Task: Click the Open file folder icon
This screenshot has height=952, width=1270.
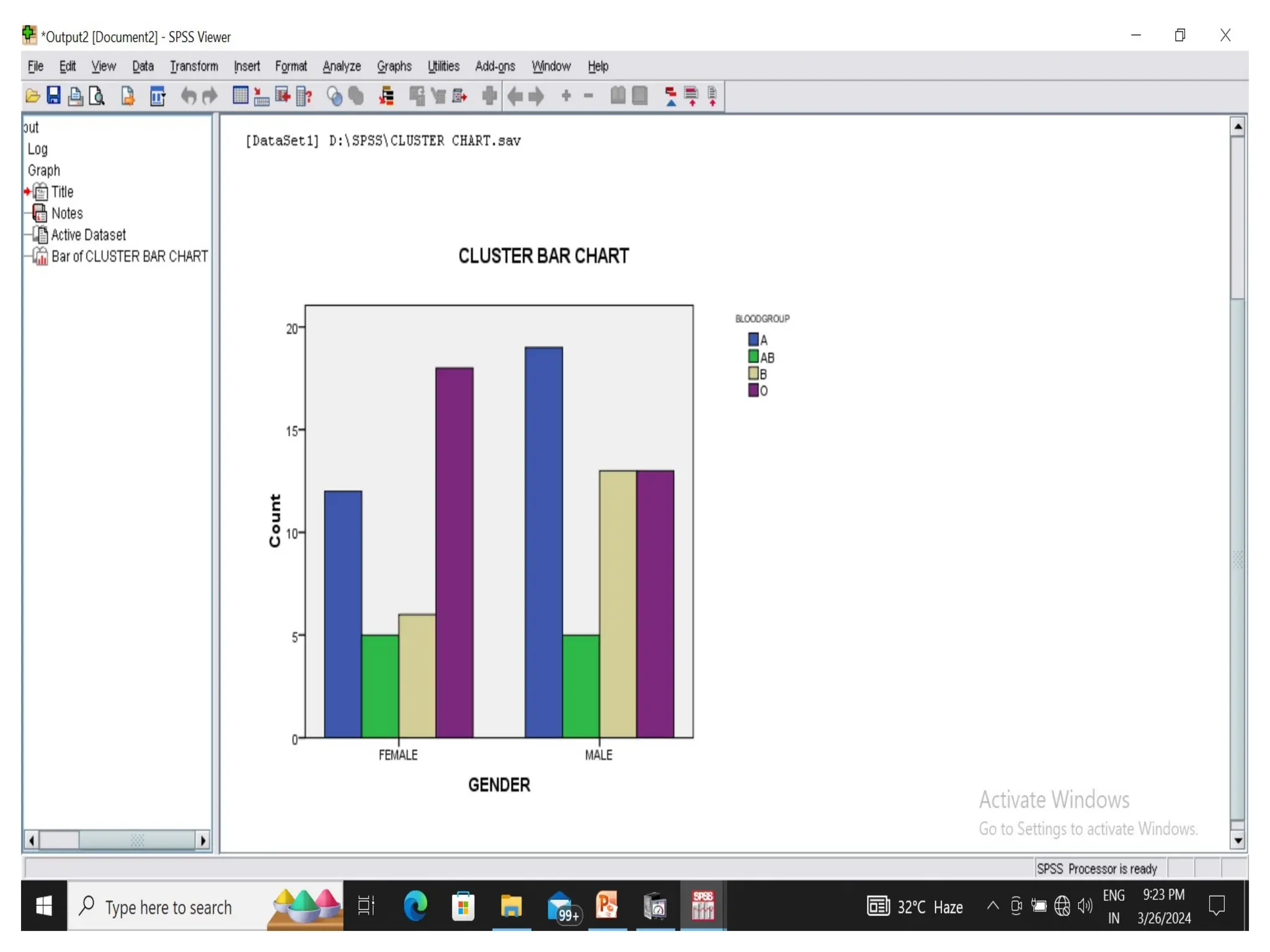Action: [x=32, y=96]
